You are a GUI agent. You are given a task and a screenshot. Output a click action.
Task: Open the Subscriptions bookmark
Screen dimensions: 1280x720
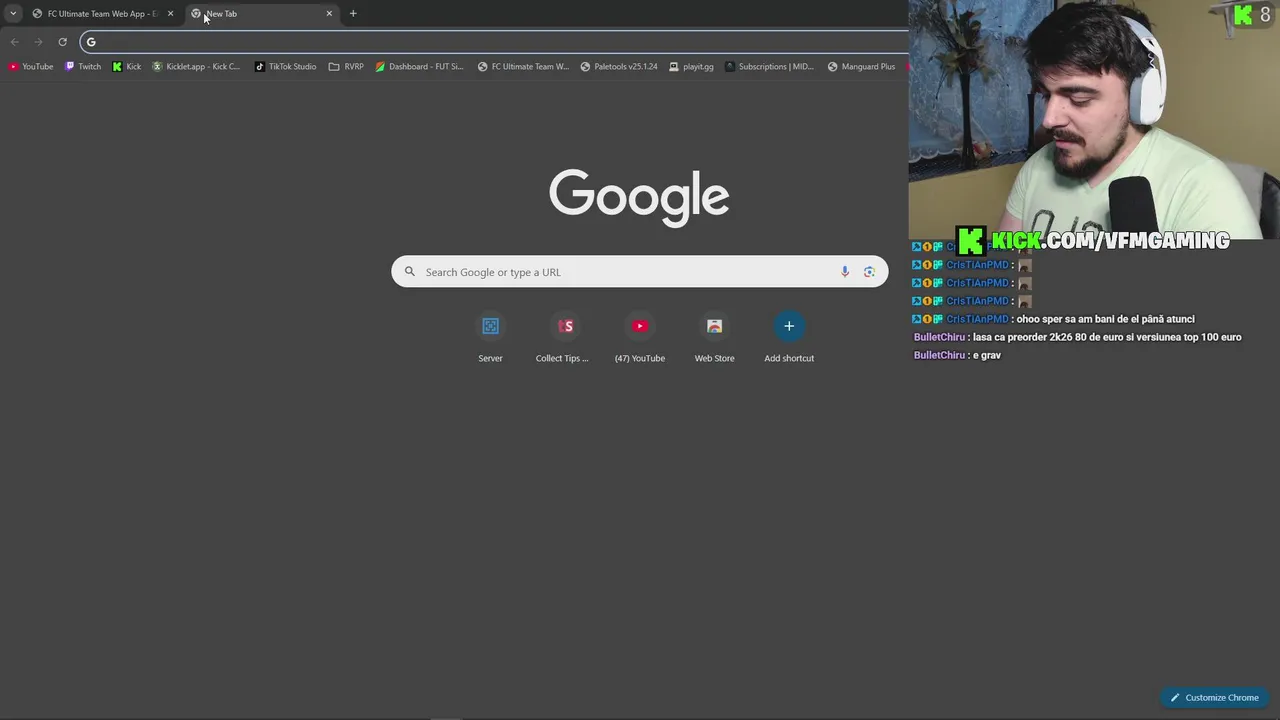click(769, 67)
